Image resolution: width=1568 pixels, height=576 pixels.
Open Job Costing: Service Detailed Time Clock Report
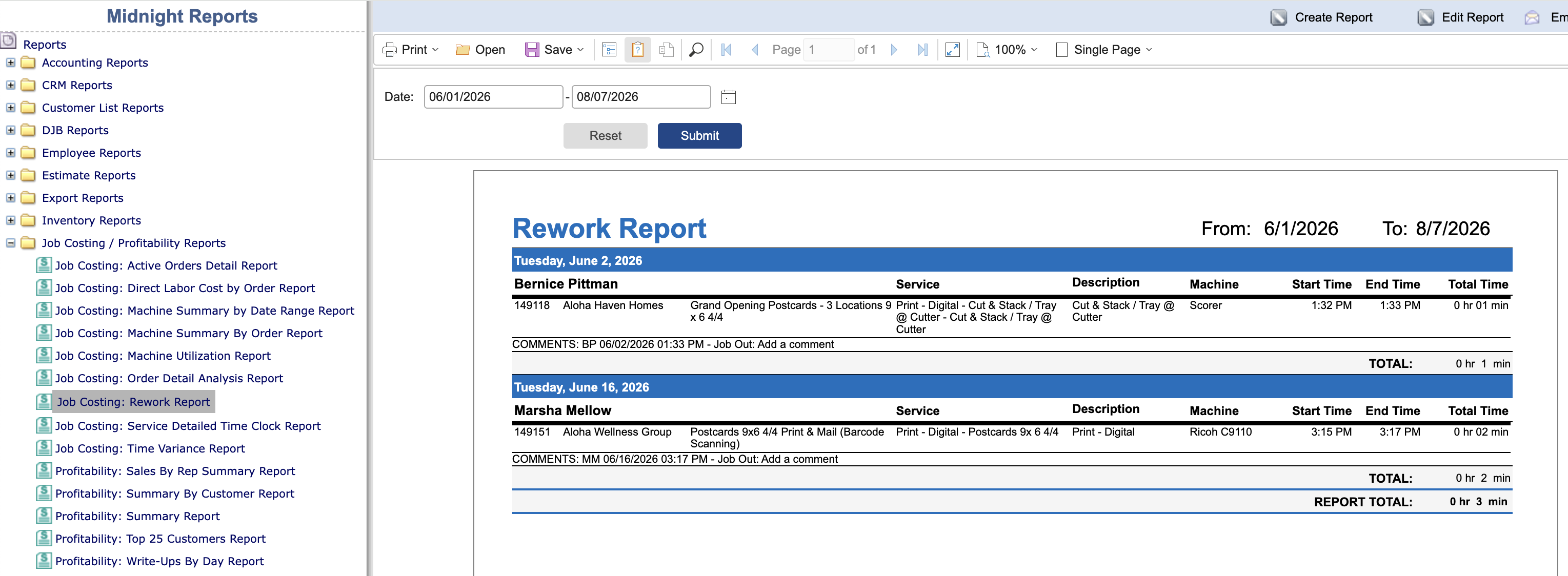(188, 426)
